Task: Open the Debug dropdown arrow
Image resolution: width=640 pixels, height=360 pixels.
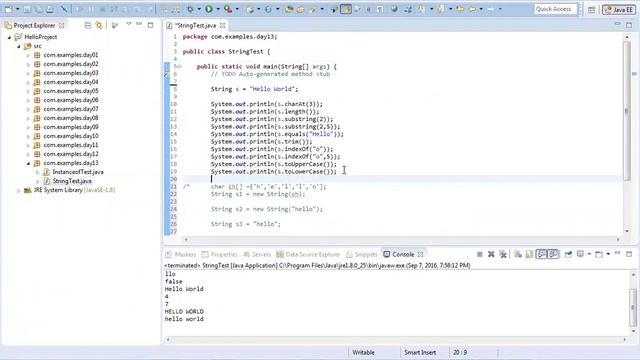Action: (x=199, y=9)
